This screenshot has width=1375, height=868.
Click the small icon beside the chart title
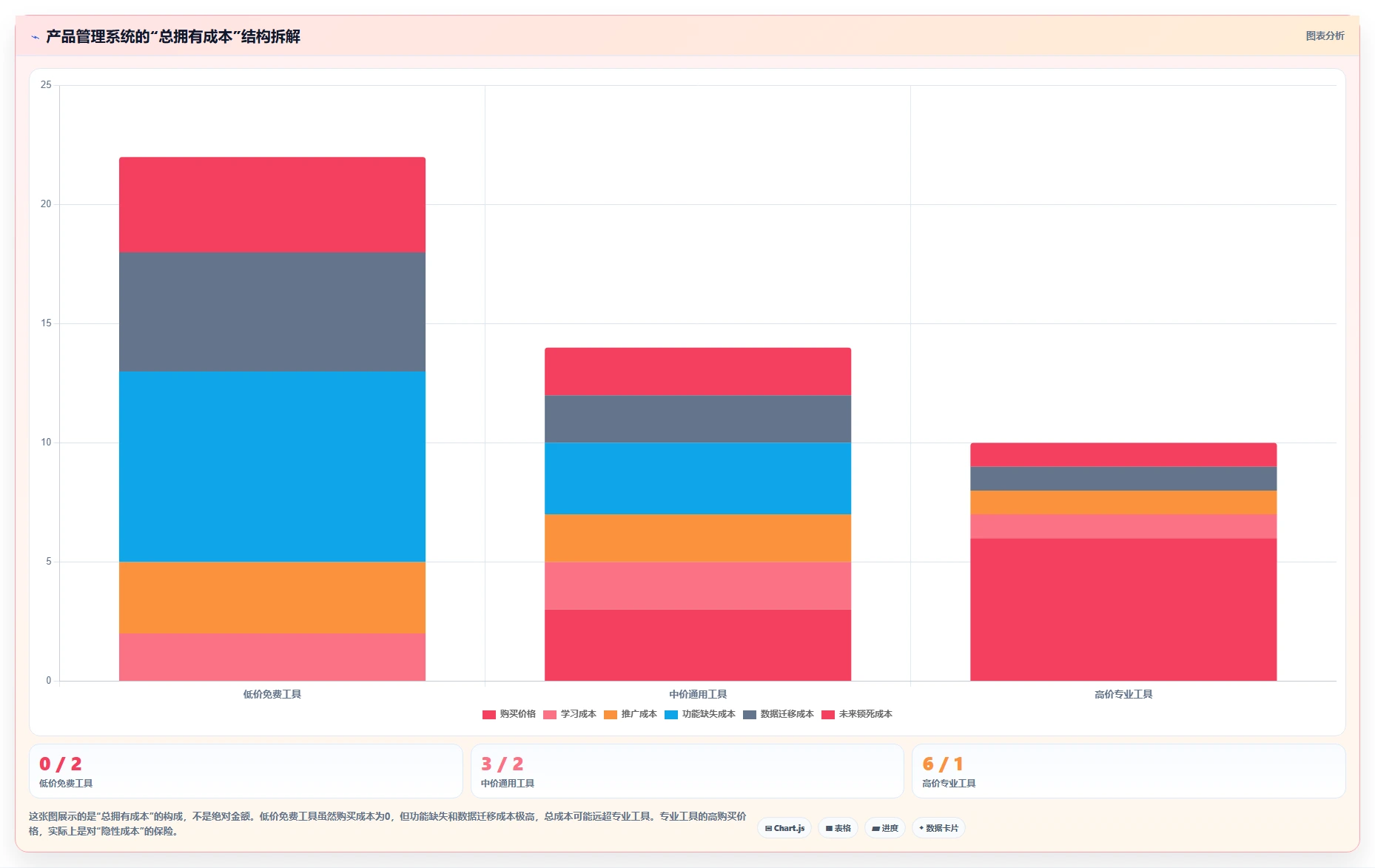point(35,37)
